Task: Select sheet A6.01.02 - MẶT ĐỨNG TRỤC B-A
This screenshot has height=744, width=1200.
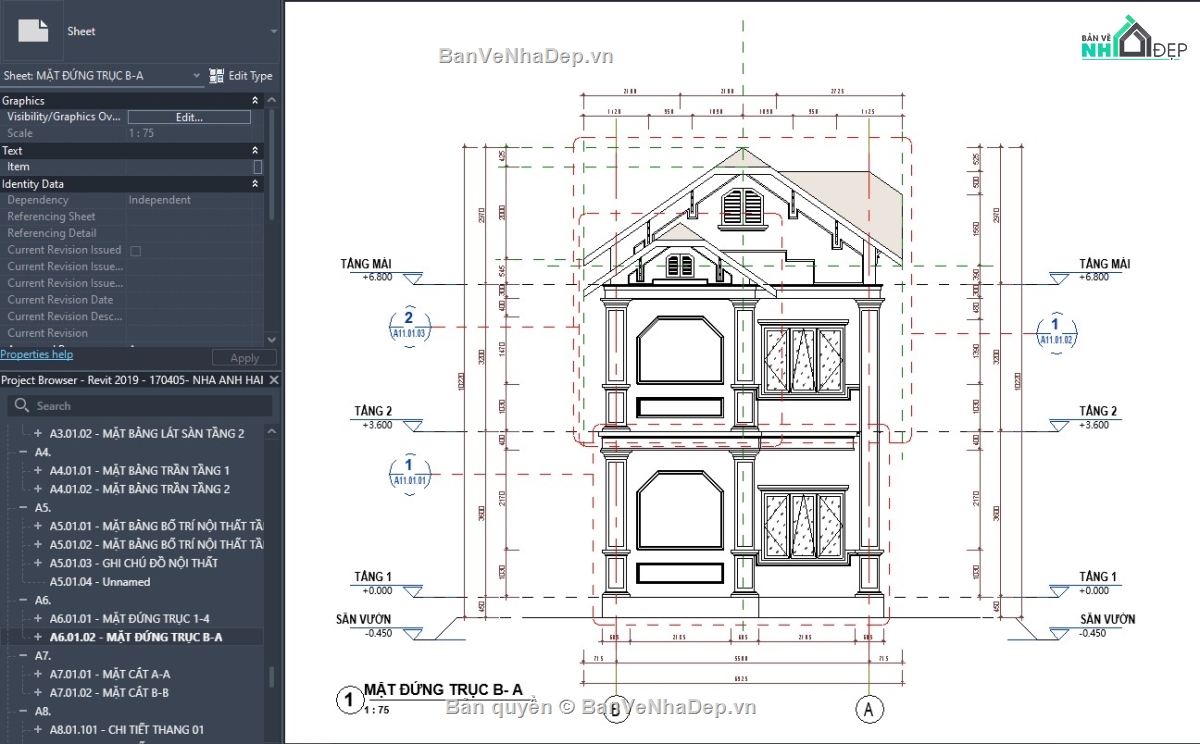Action: [136, 637]
